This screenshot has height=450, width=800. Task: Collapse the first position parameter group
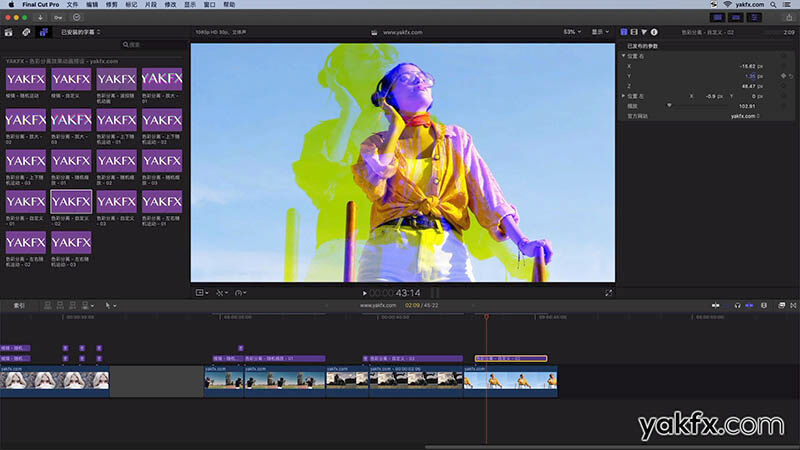(x=623, y=56)
